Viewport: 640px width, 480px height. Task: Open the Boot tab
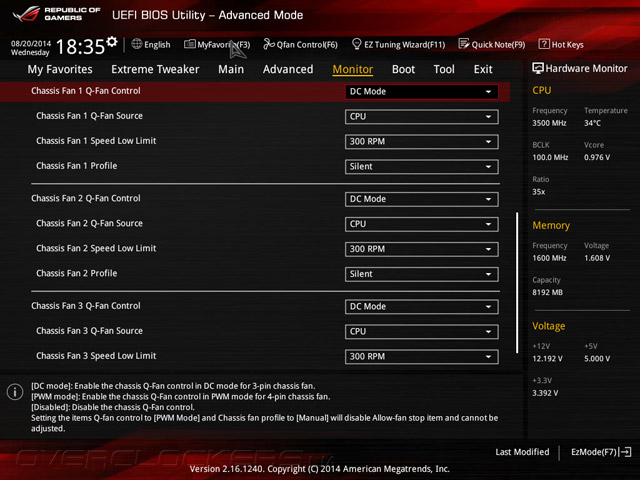pos(403,69)
